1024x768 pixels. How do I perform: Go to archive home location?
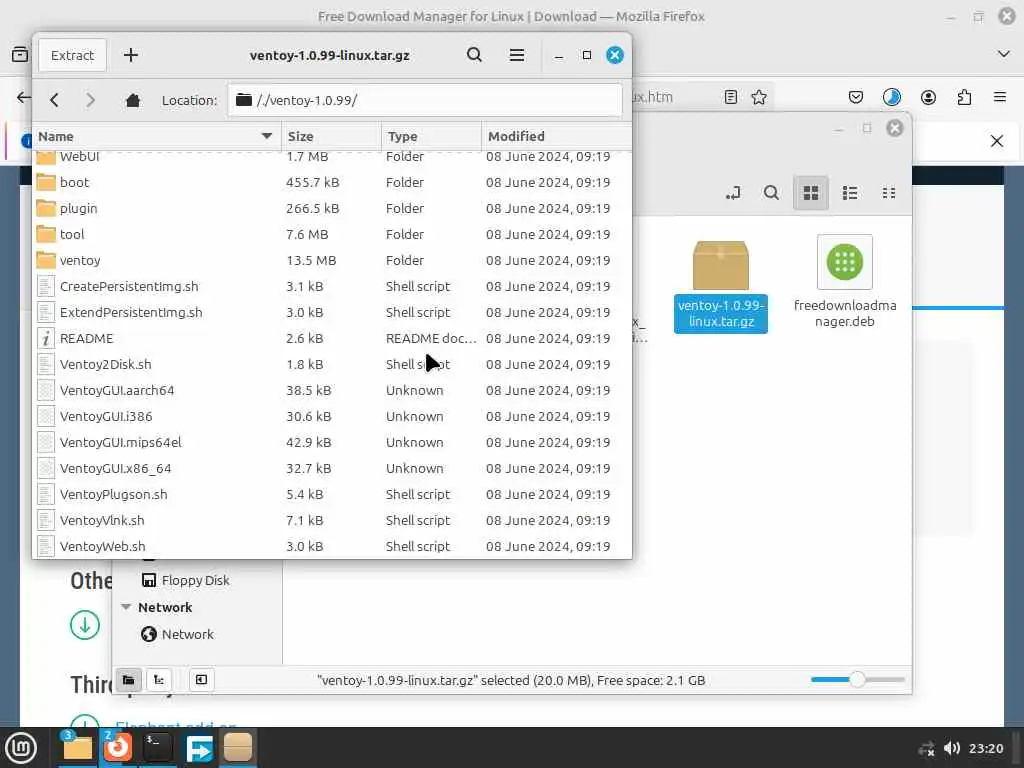pos(133,100)
